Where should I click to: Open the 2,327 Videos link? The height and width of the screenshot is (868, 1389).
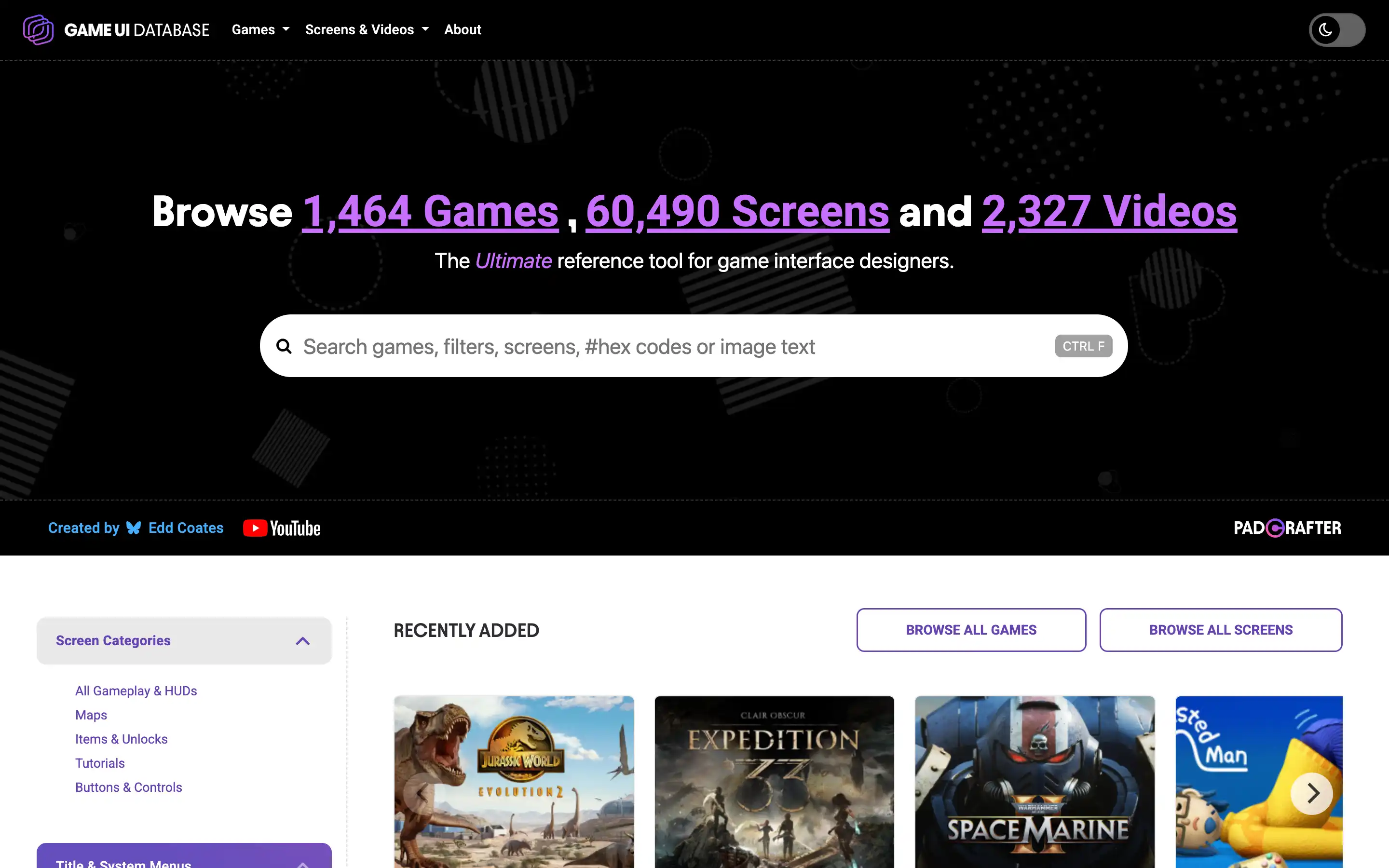[x=1109, y=211]
